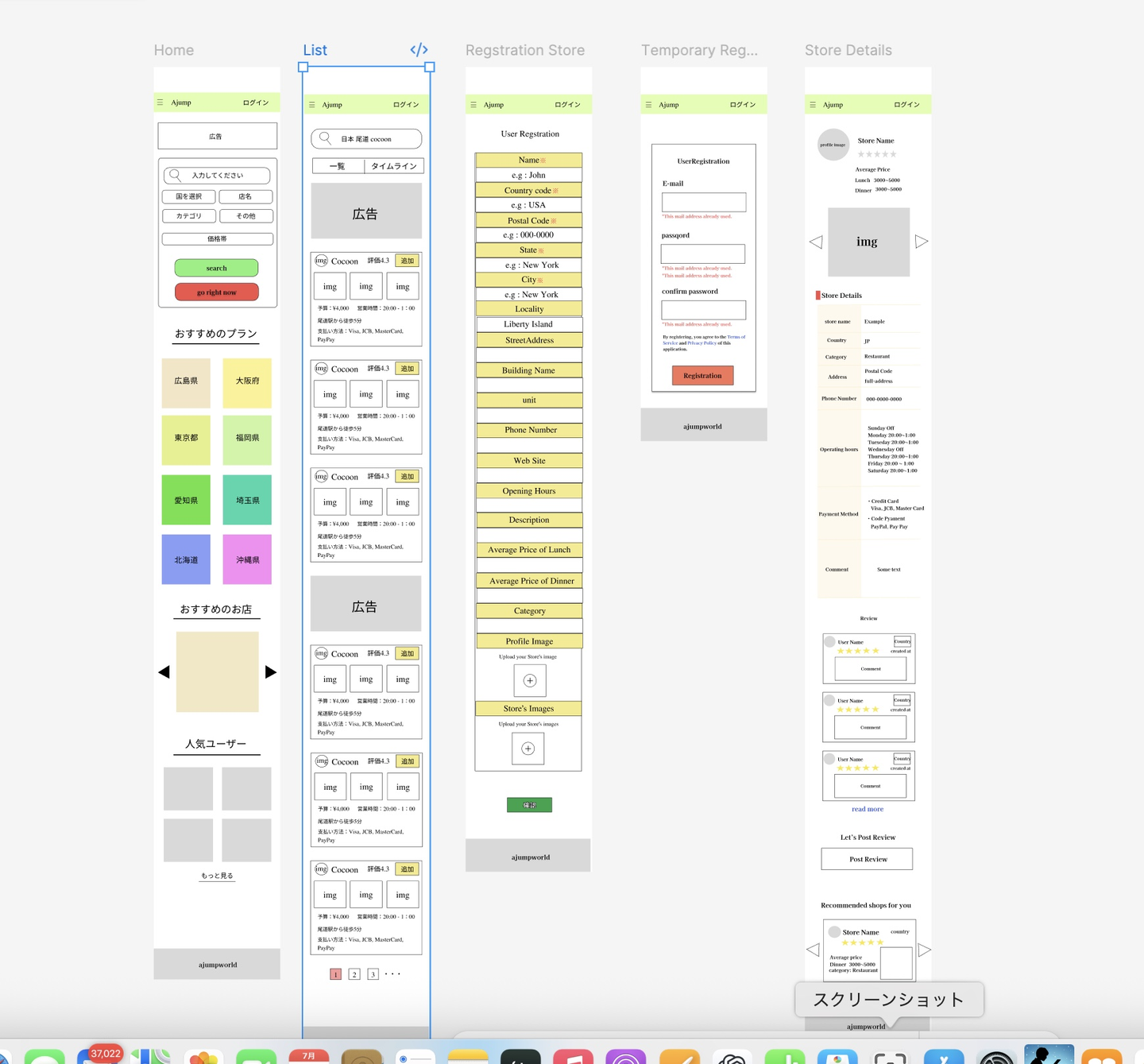Image resolution: width=1144 pixels, height=1064 pixels.
Task: Click the red Registration button
Action: pyautogui.click(x=703, y=375)
